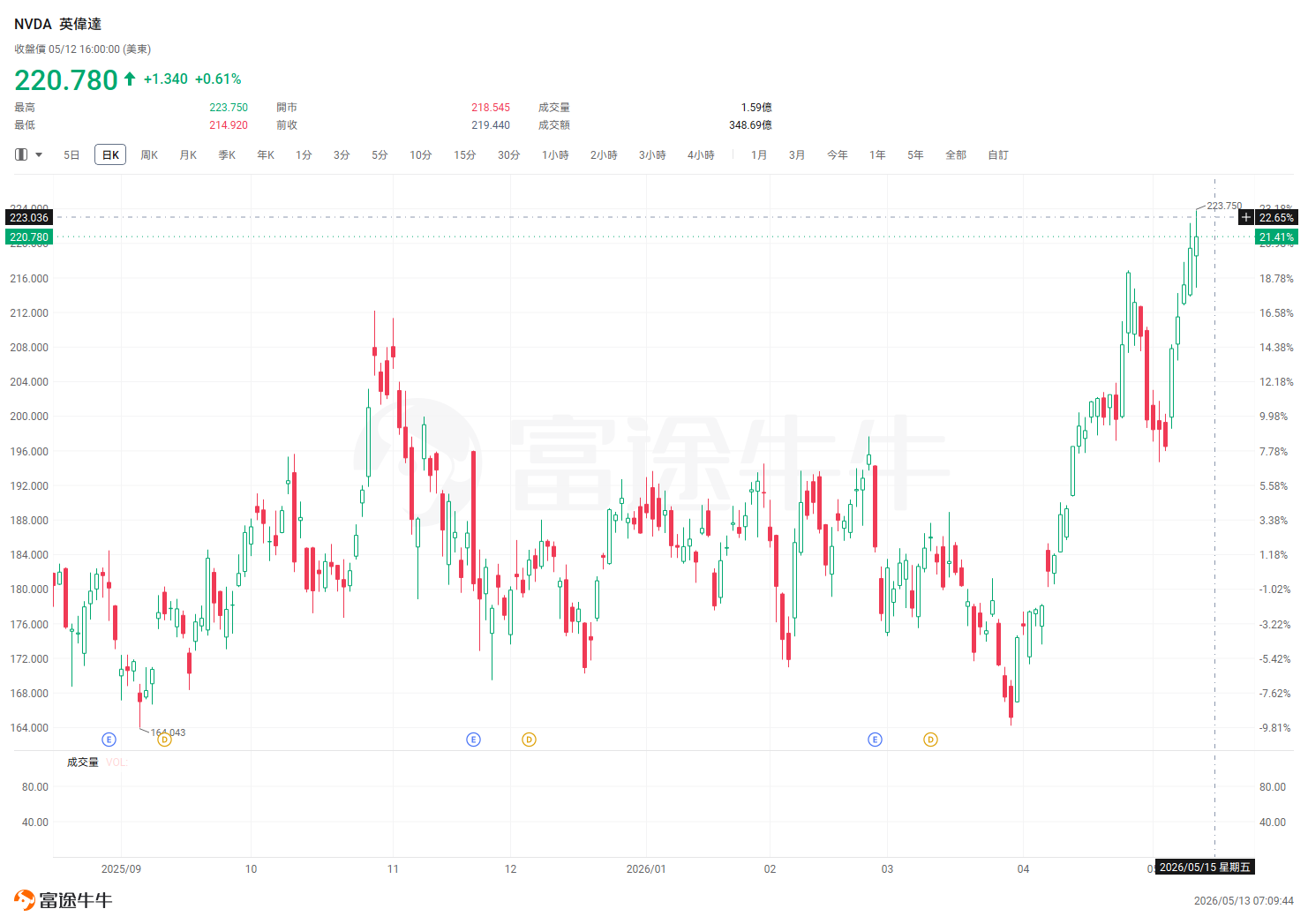The height and width of the screenshot is (924, 1308).
Task: Click the 最低 value 214.920
Action: tap(229, 125)
